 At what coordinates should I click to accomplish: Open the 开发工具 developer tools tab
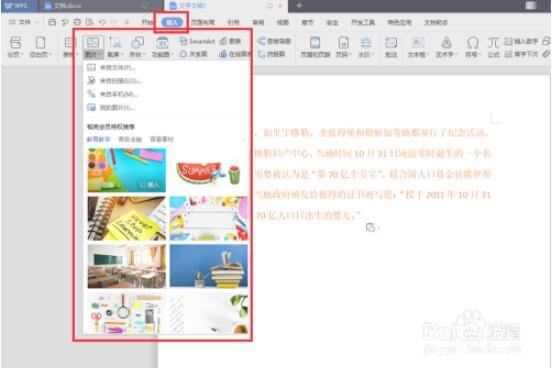tap(363, 22)
